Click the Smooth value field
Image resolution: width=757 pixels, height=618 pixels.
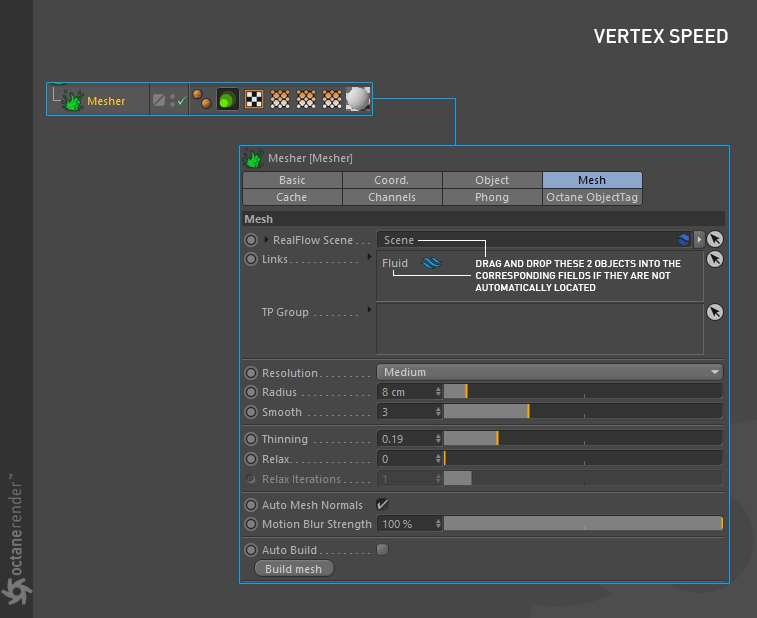406,412
